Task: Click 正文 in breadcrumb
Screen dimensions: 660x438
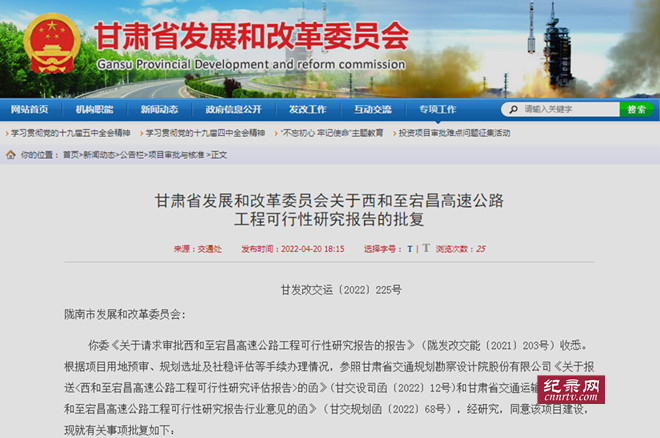Action: (219, 155)
